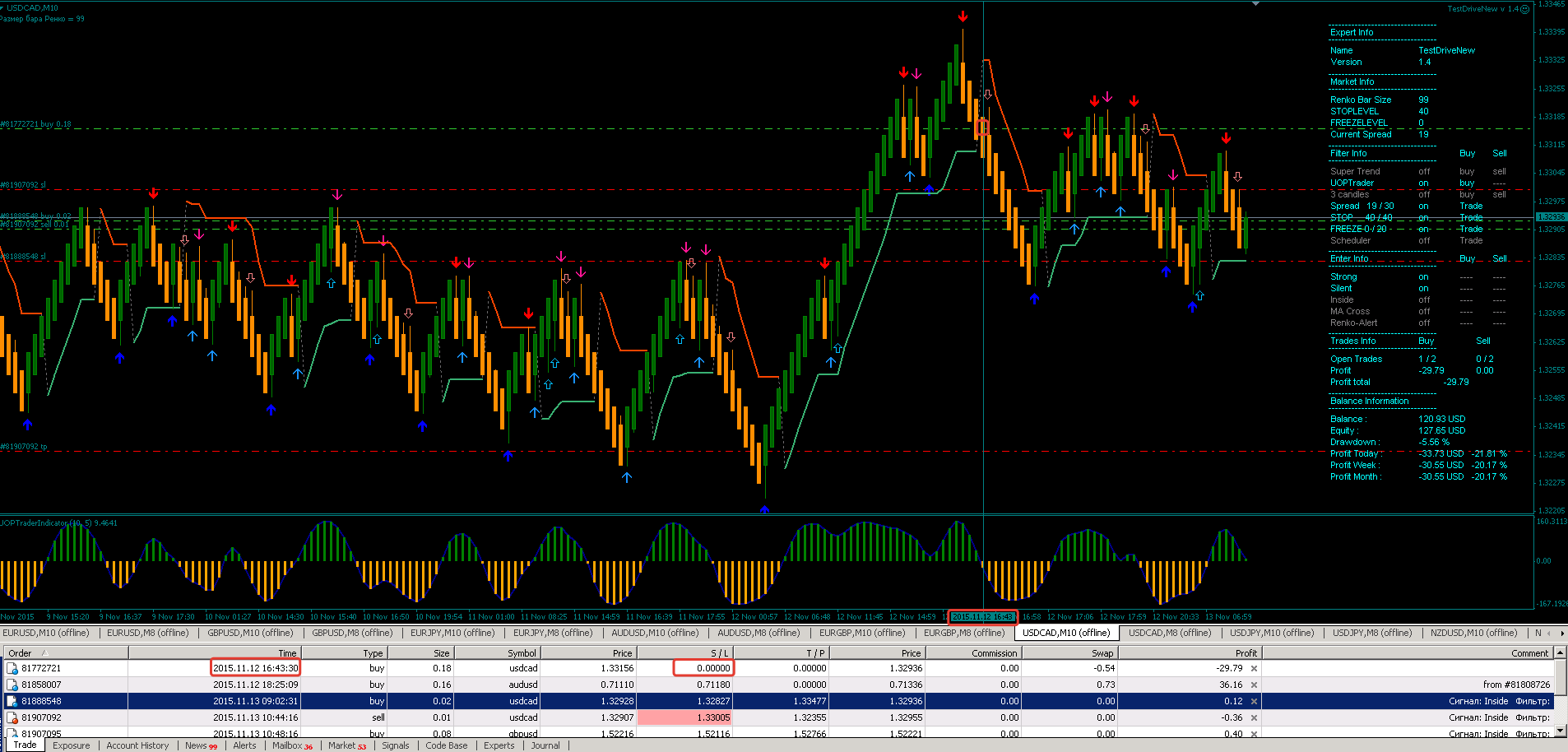Viewport: 1568px width, 752px height.
Task: Sort orders by the Swap column
Action: click(1069, 653)
